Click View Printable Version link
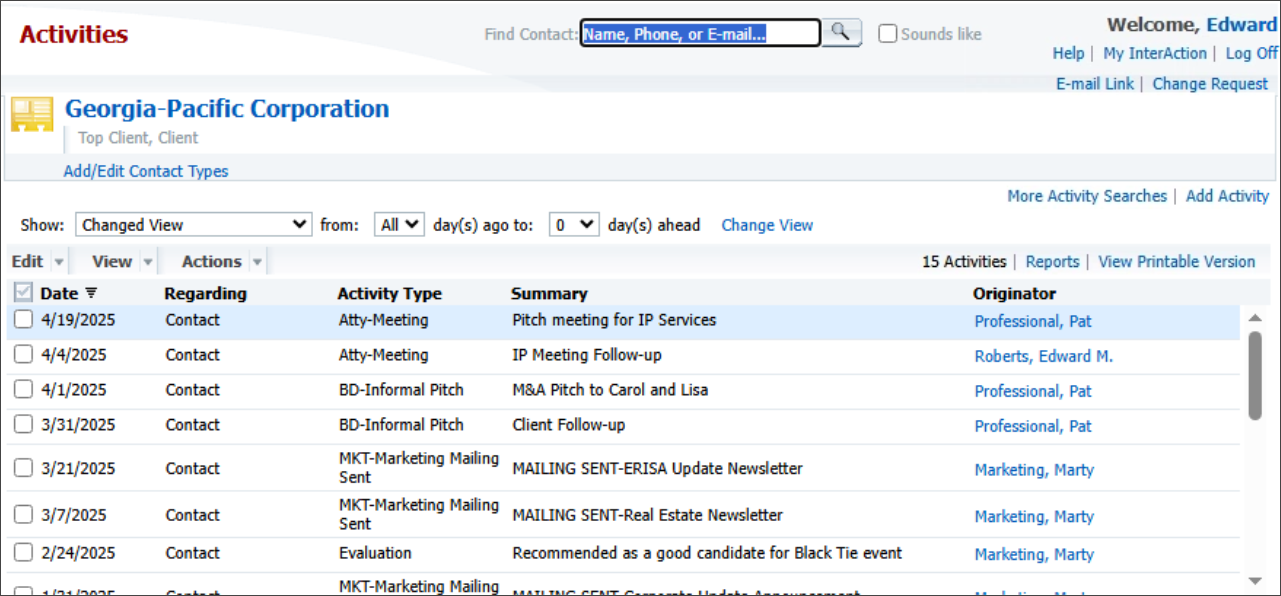1281x596 pixels. pyautogui.click(x=1176, y=261)
